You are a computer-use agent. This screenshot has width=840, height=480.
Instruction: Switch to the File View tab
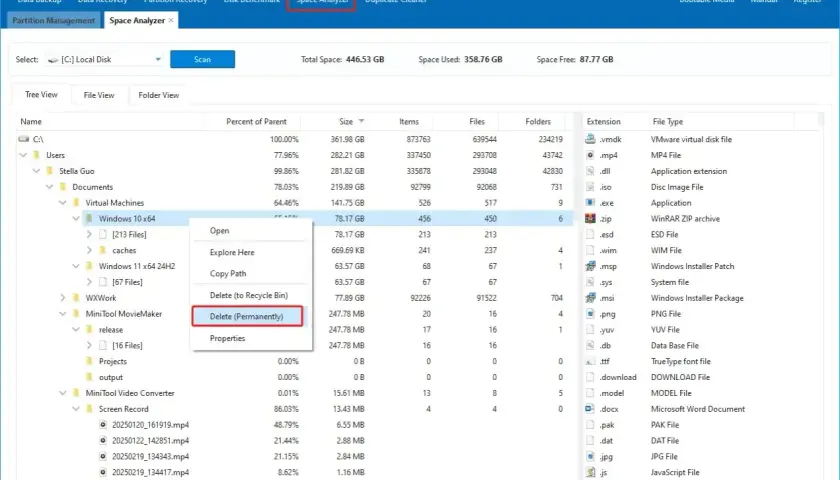point(99,95)
